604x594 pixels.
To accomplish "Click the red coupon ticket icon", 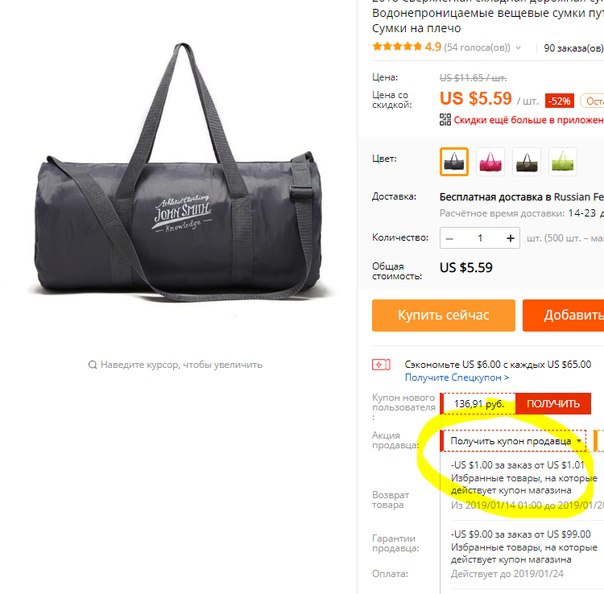I will click(381, 364).
